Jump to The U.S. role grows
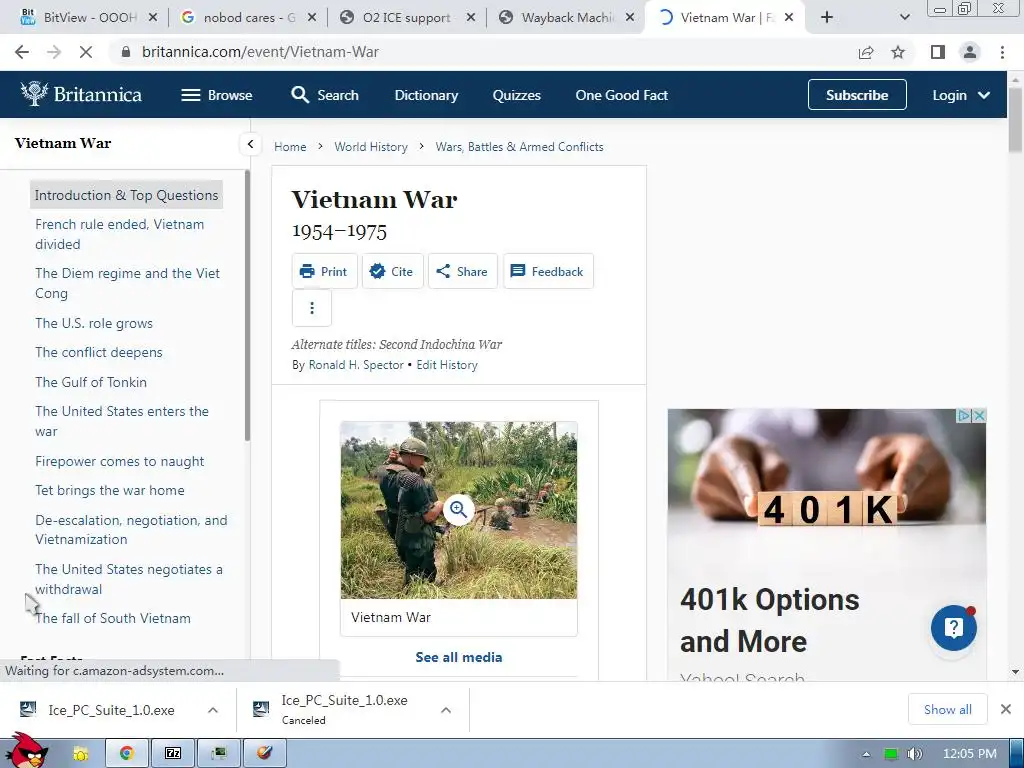This screenshot has height=768, width=1024. 94,323
